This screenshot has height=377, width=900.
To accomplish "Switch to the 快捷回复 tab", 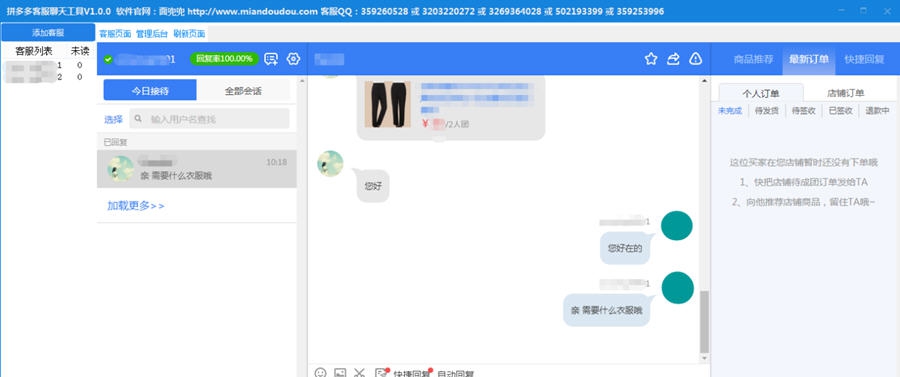I will (x=864, y=59).
